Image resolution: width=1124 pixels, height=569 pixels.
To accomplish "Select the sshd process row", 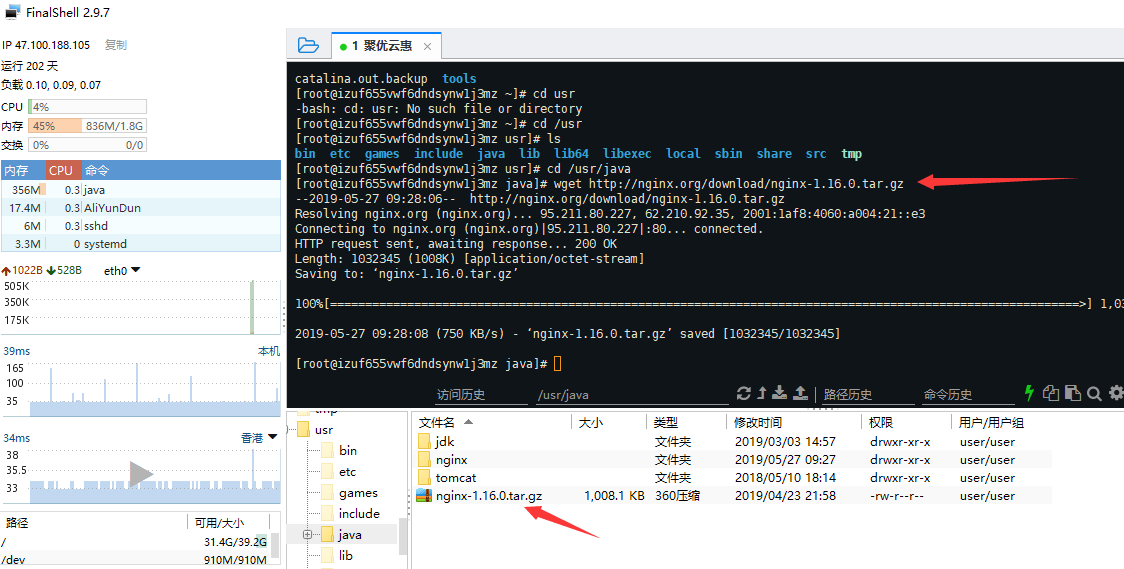I will tap(140, 226).
